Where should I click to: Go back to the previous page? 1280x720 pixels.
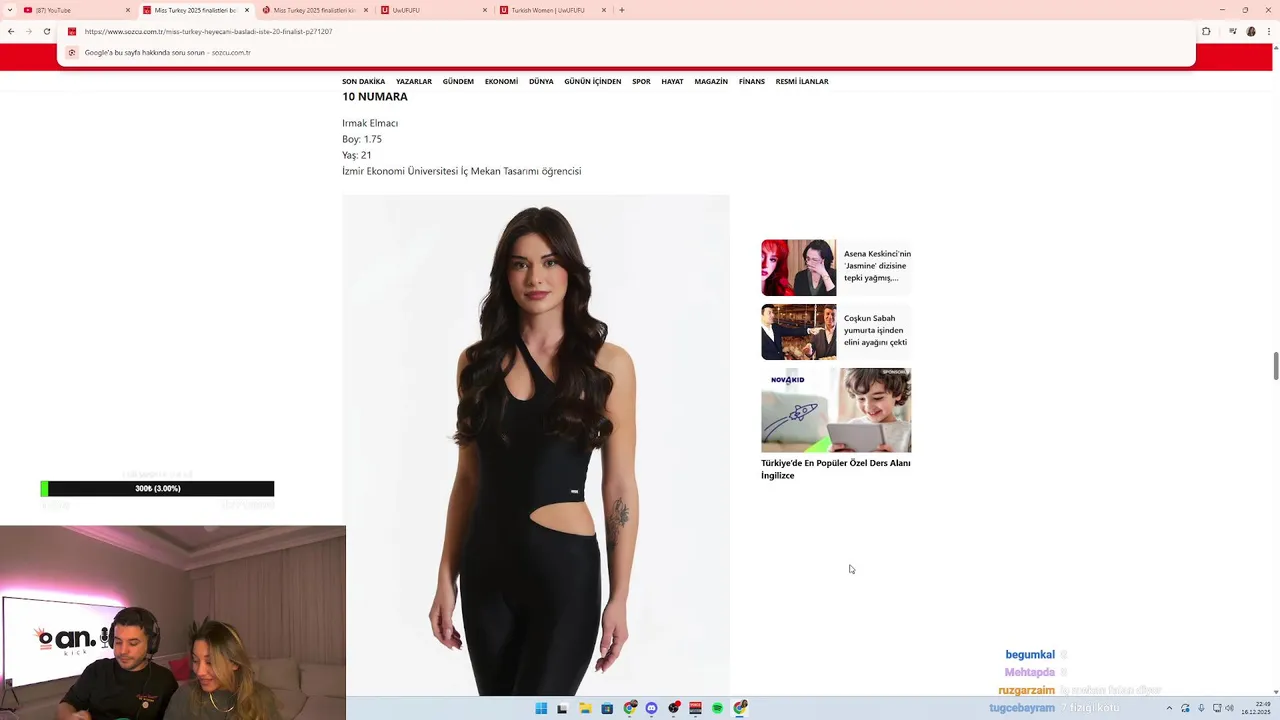tap(11, 31)
